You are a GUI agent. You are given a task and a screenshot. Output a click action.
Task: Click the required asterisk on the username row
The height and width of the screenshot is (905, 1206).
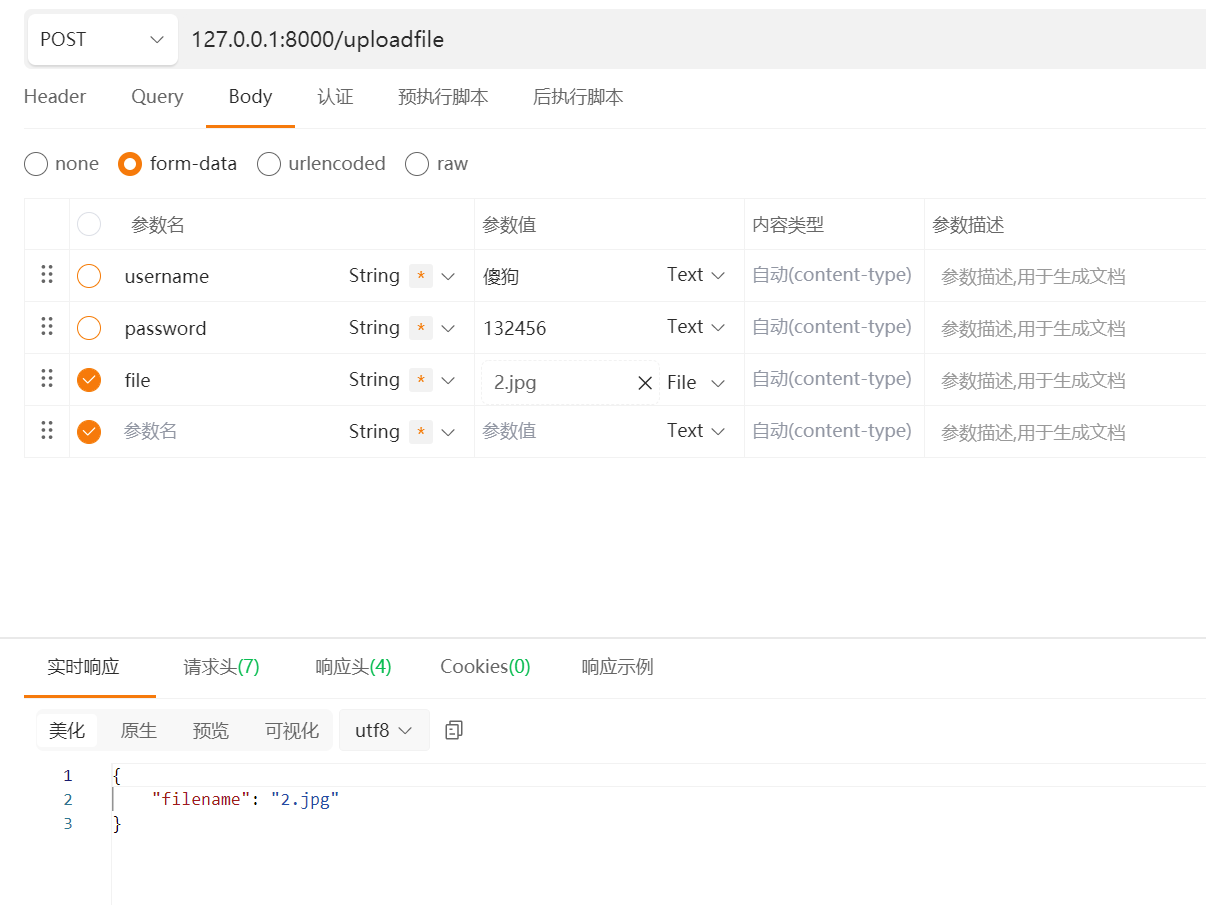point(421,276)
